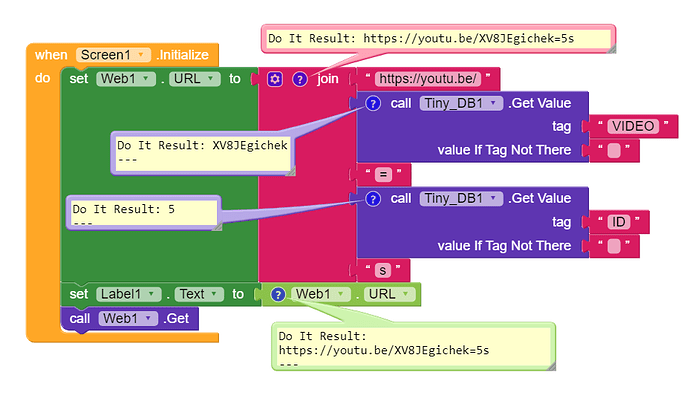690x398 pixels.
Task: Click the ID tag text field
Action: 618,222
